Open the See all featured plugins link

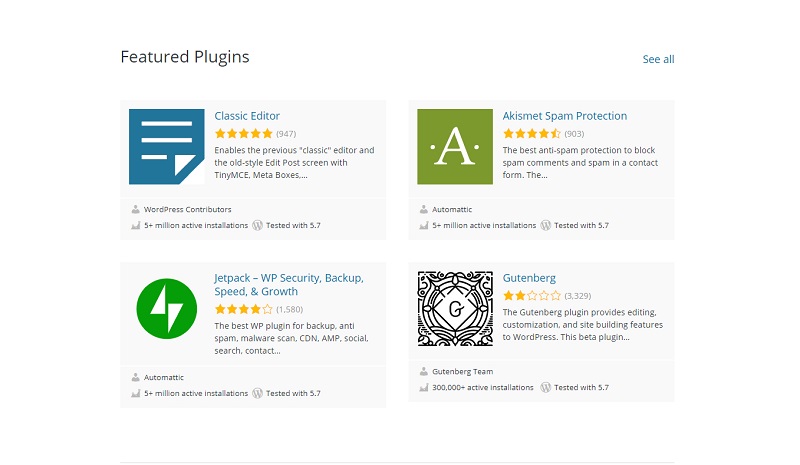pyautogui.click(x=658, y=59)
